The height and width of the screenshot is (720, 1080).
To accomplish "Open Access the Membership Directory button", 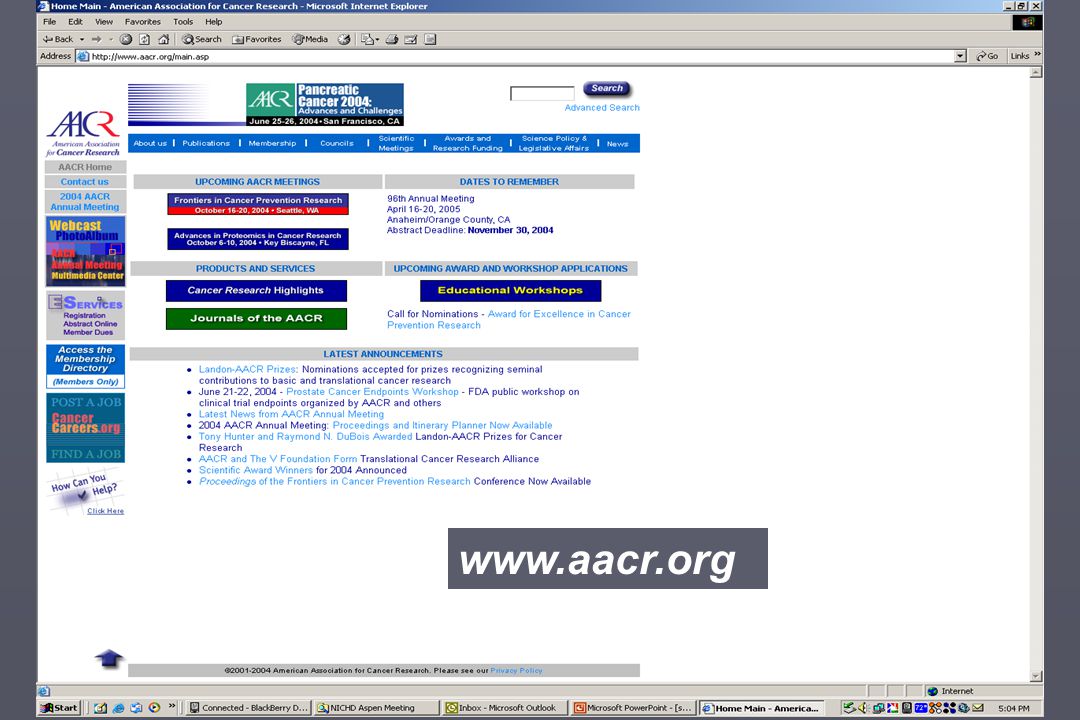I will (85, 367).
